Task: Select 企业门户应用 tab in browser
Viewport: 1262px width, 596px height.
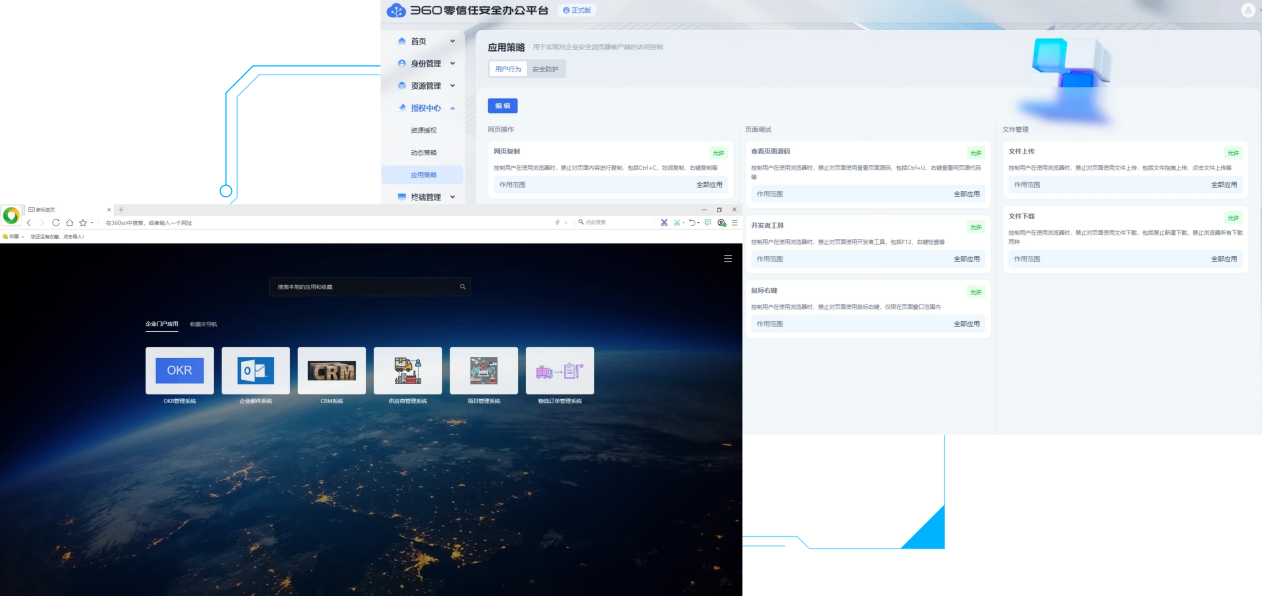Action: tap(162, 324)
